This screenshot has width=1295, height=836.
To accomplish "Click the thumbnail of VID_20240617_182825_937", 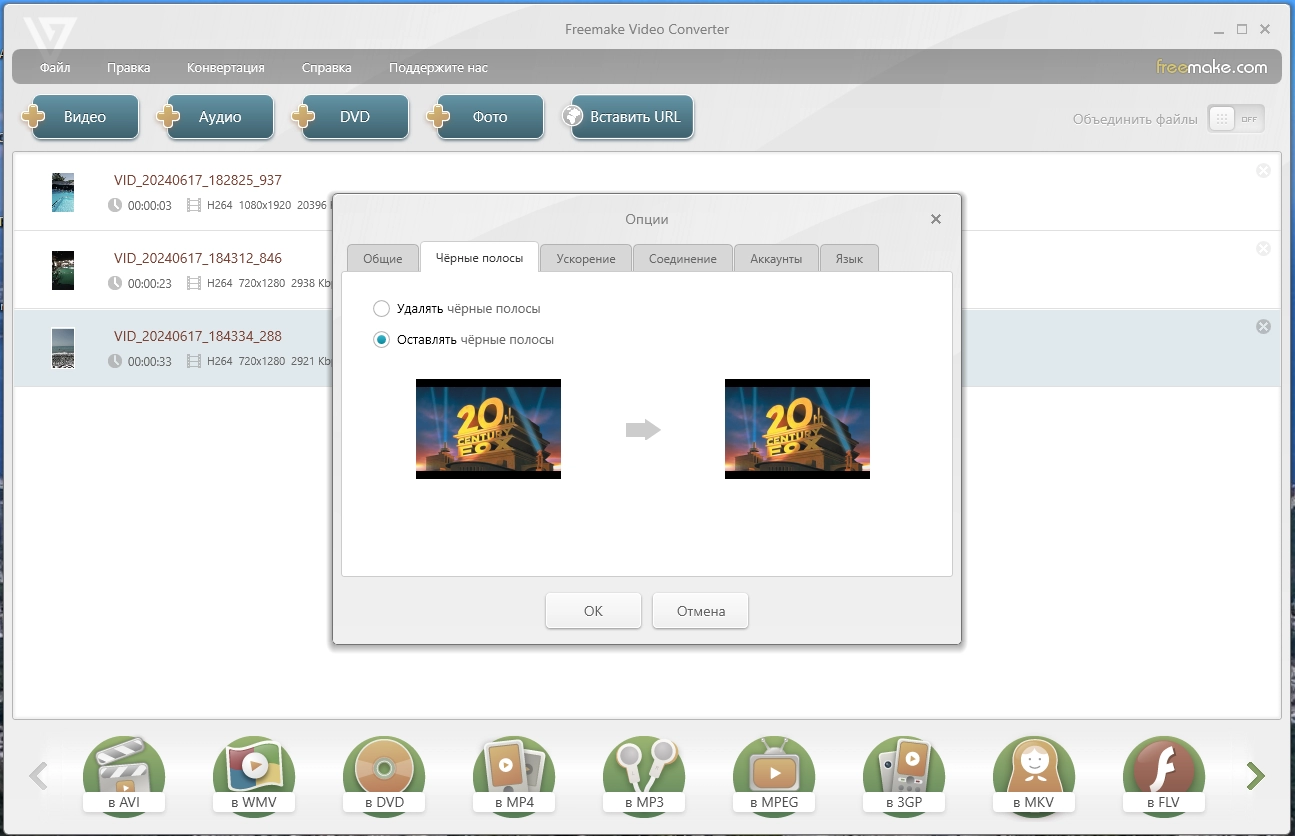I will tap(63, 192).
